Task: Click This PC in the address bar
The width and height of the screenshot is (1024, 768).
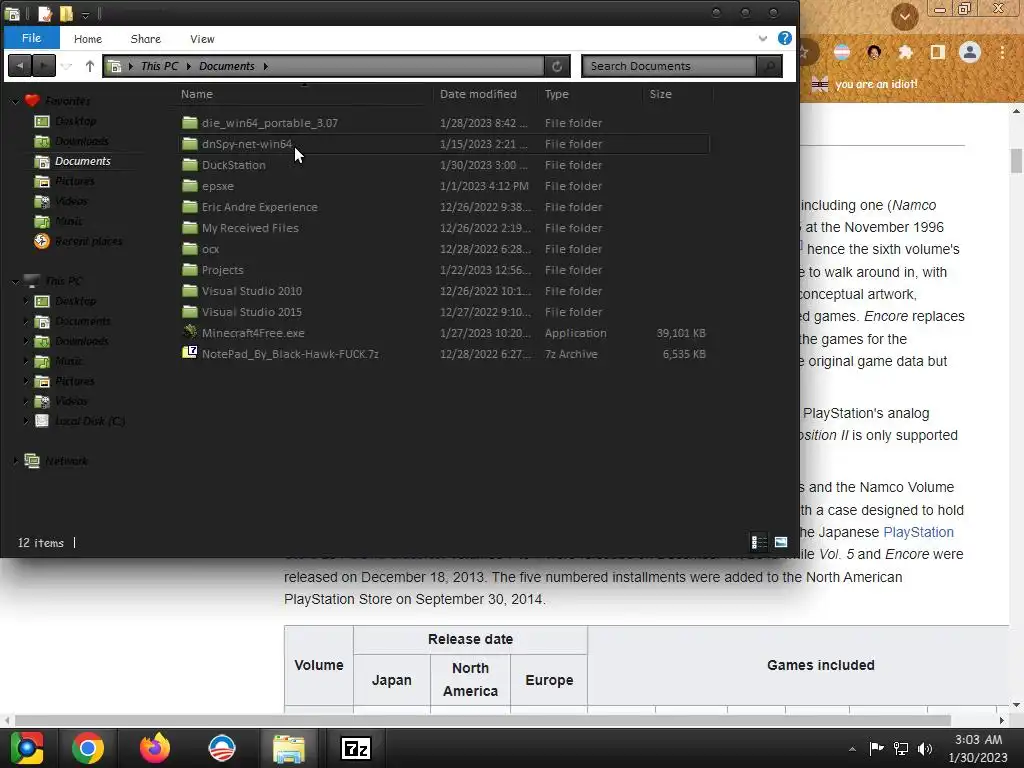Action: coord(159,66)
